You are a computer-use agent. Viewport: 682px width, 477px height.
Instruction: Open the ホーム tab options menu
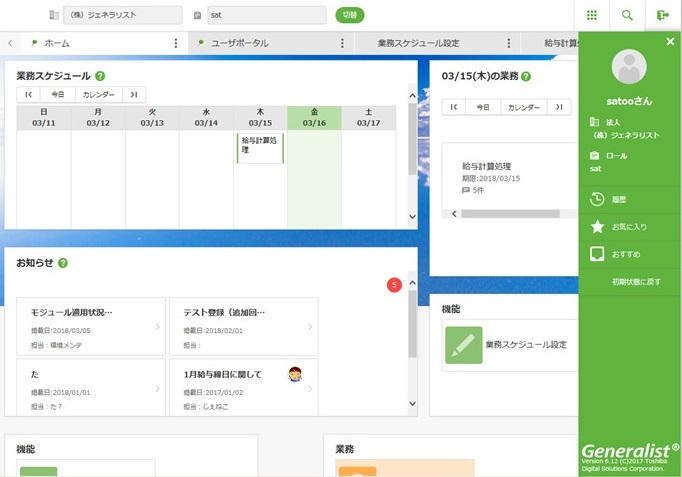176,44
